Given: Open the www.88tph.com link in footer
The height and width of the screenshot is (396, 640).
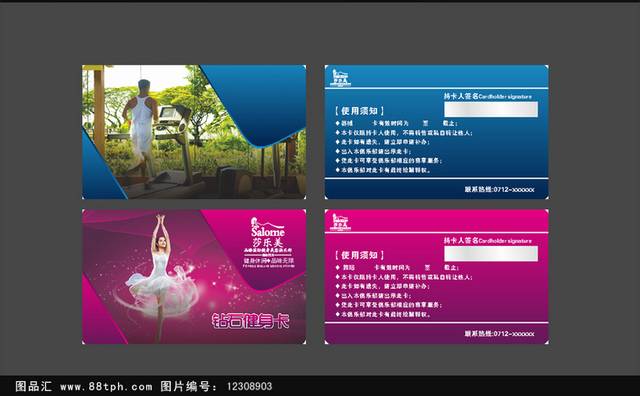Looking at the screenshot, I should pyautogui.click(x=106, y=386).
